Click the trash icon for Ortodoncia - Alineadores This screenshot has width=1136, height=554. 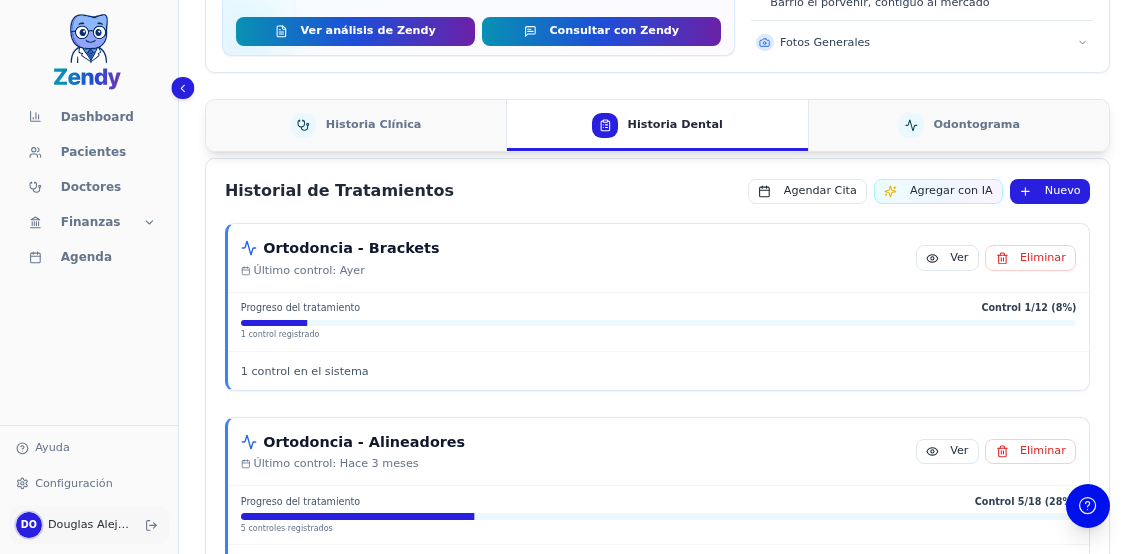[x=1002, y=452]
